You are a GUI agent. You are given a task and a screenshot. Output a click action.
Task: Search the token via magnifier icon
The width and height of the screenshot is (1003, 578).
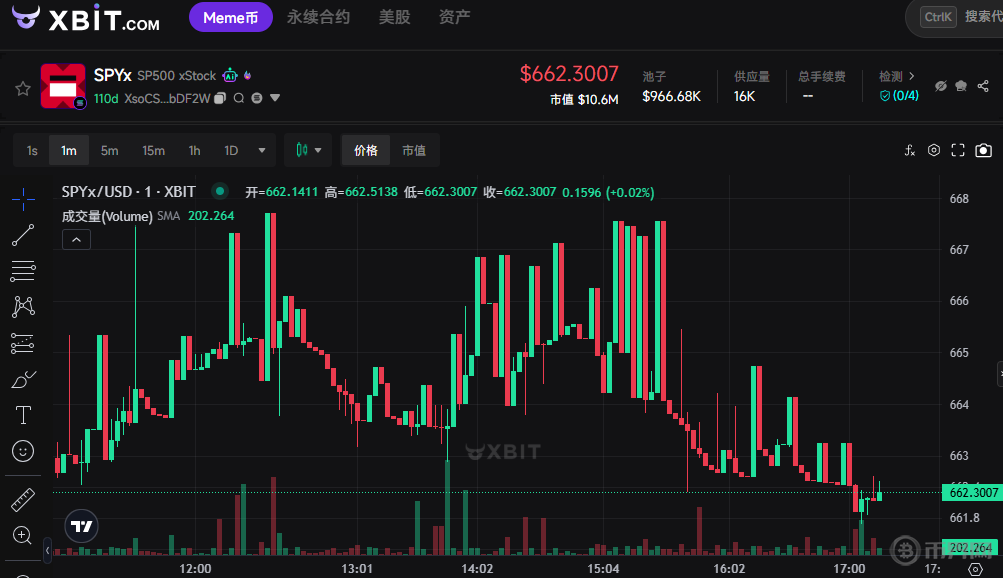239,98
